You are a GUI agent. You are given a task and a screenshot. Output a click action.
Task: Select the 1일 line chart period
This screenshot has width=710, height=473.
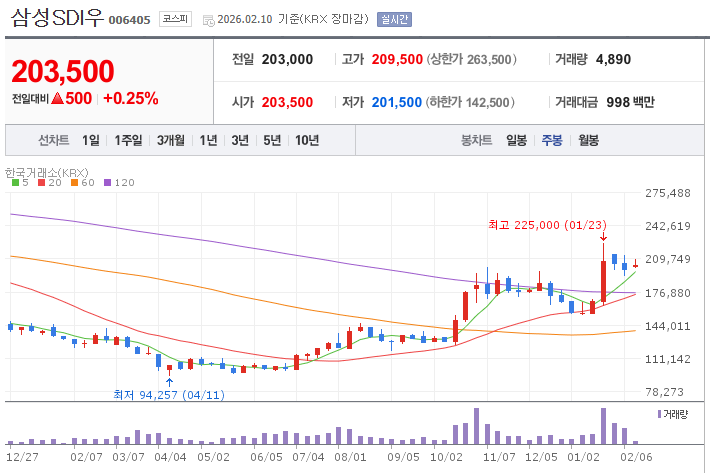point(91,140)
